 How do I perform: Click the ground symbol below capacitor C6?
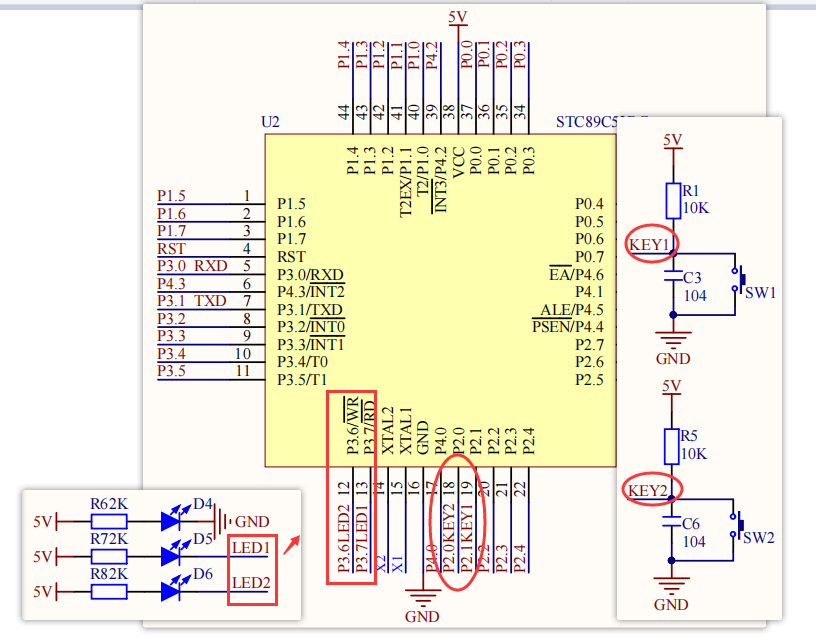point(671,586)
